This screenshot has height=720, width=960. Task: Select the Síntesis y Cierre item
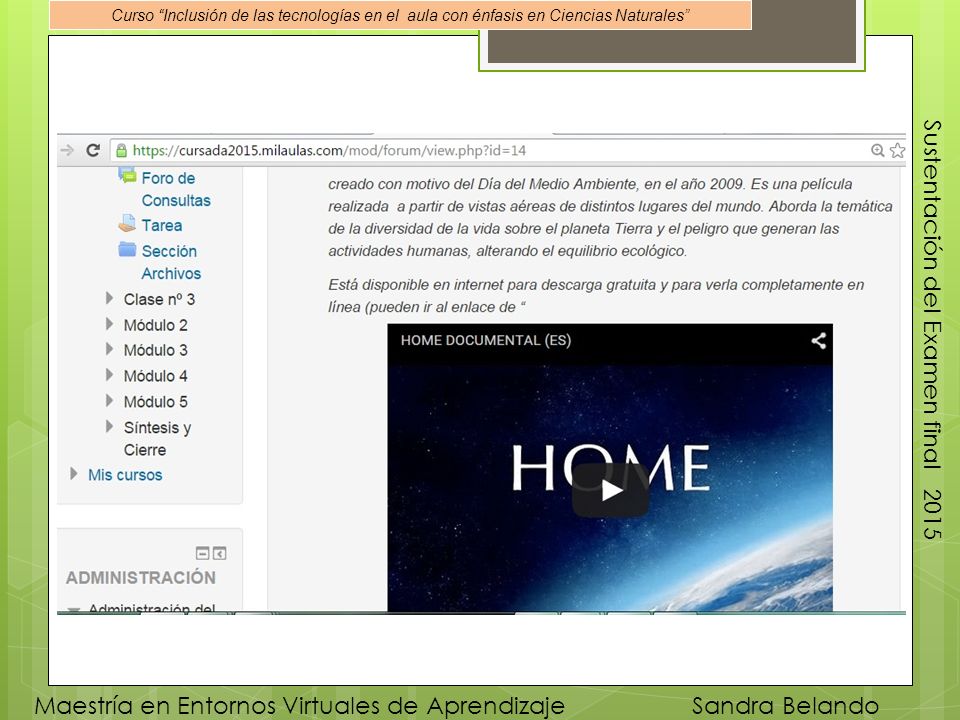pos(157,438)
